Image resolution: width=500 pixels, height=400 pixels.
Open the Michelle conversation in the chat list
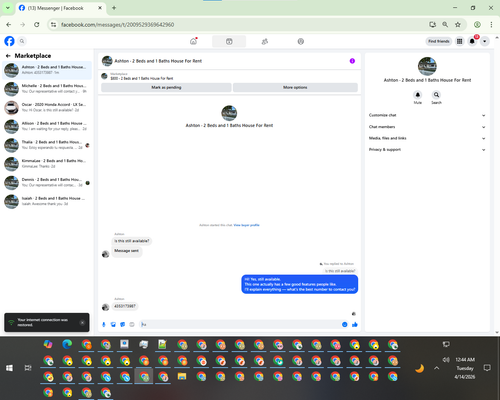(x=47, y=89)
